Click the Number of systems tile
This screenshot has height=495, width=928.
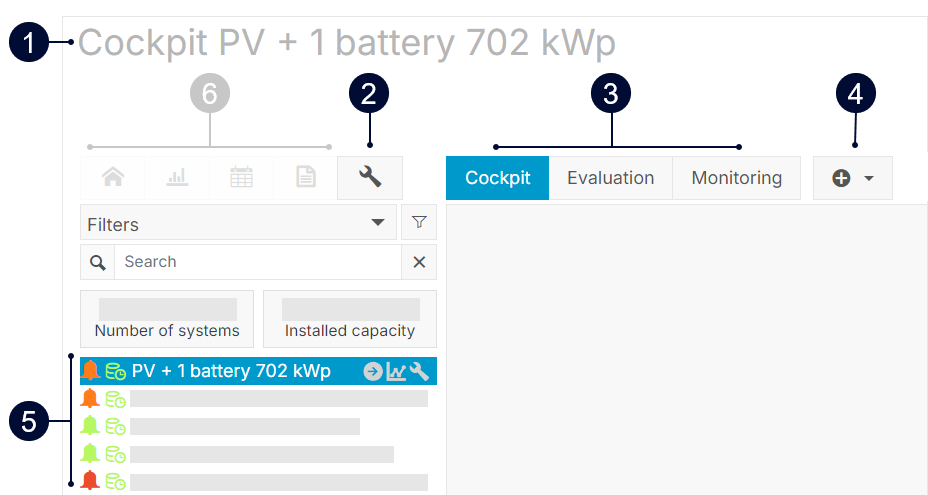[x=167, y=319]
